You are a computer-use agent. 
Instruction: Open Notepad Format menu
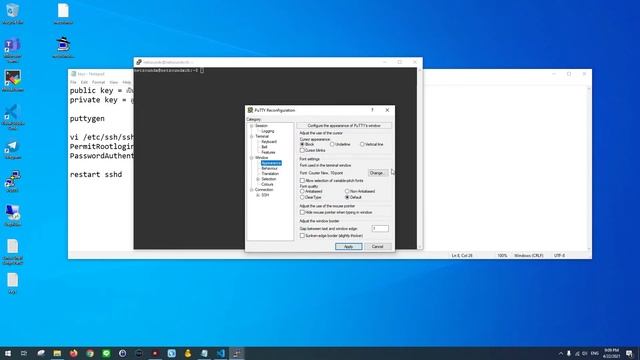pyautogui.click(x=98, y=82)
